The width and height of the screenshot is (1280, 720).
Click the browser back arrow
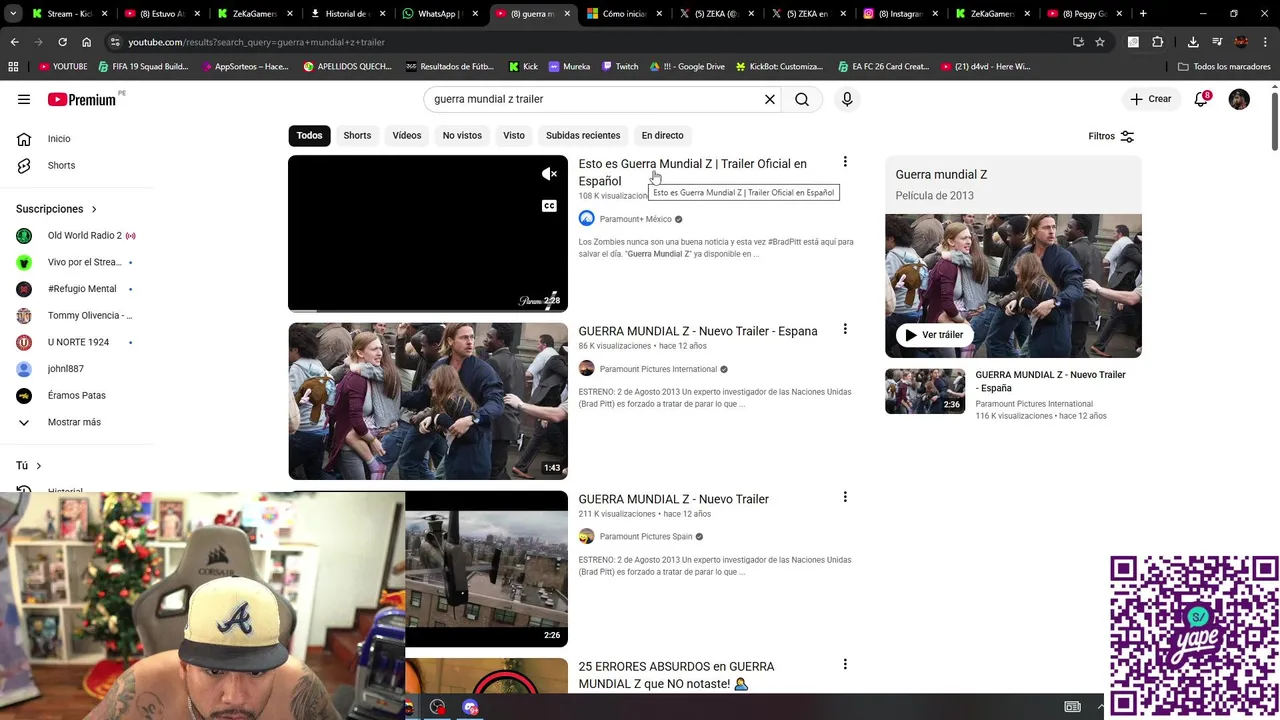tap(14, 42)
